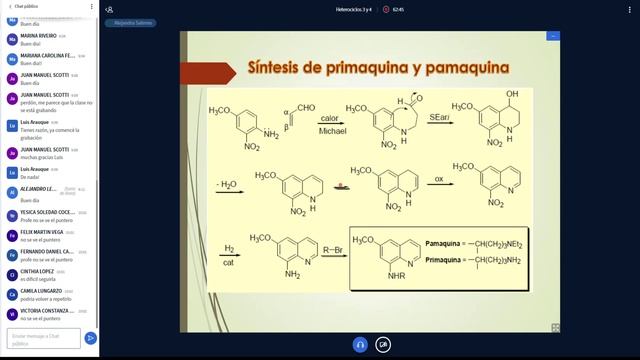Open the main options menu at top right
The height and width of the screenshot is (360, 640).
pyautogui.click(x=629, y=9)
